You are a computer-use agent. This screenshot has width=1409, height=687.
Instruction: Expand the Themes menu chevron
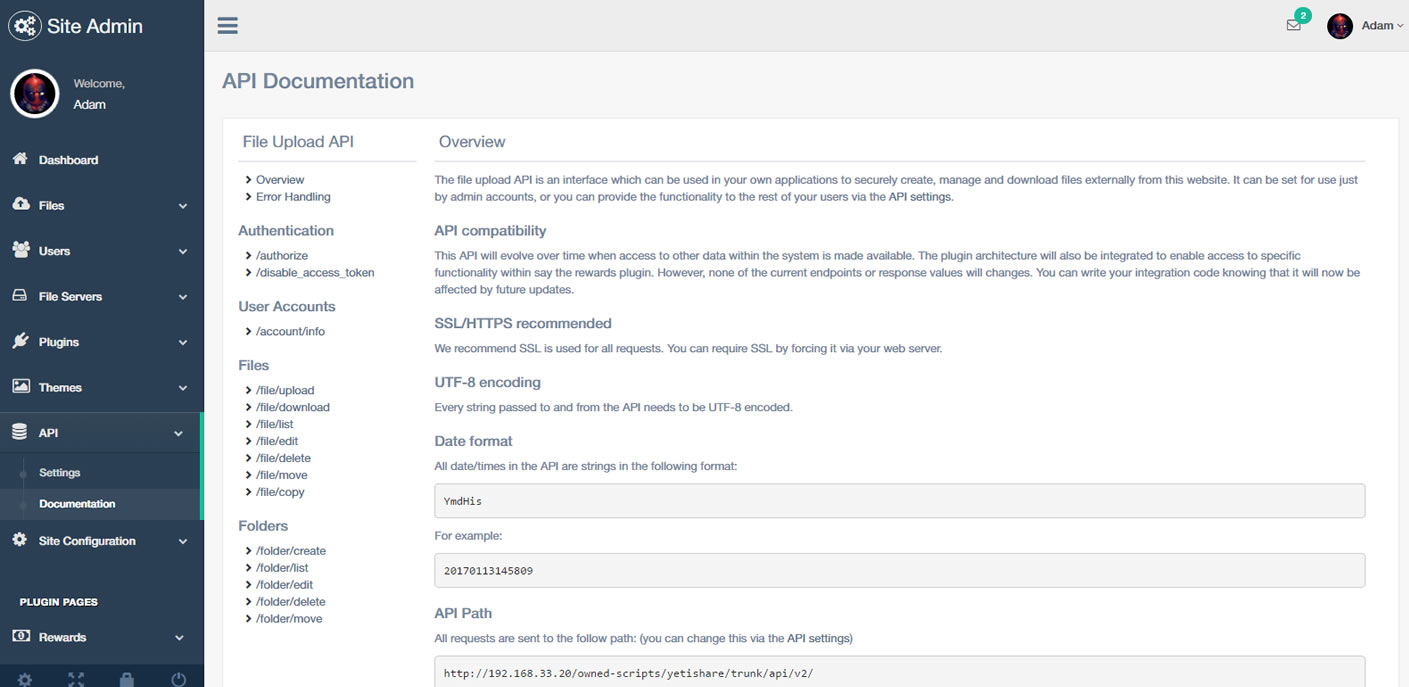183,388
